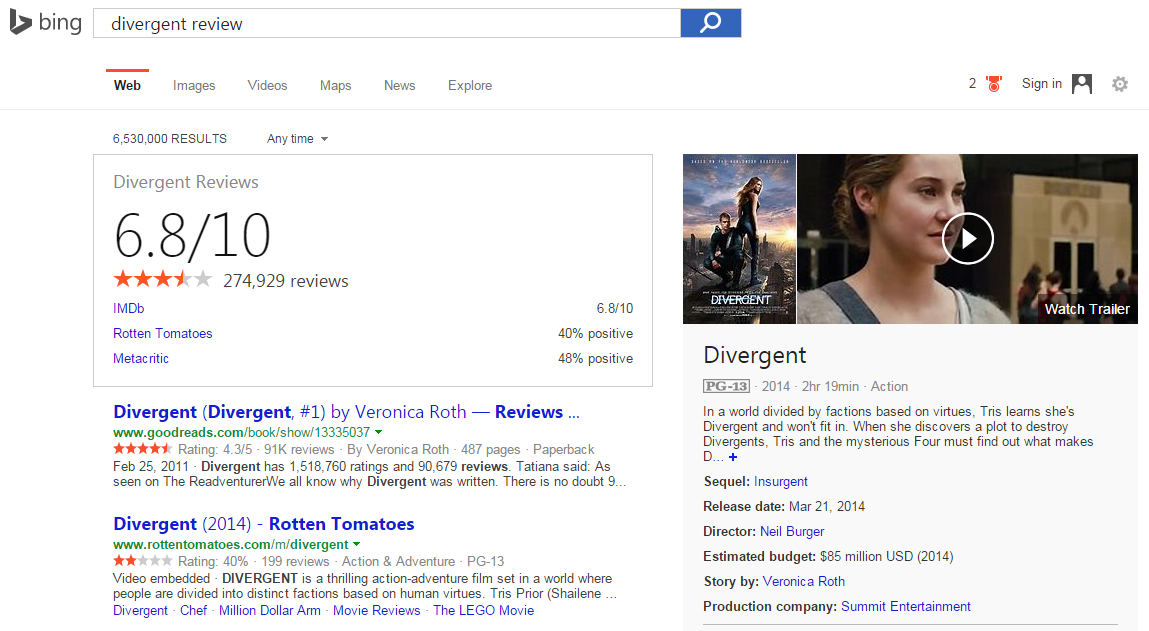Open the settings gear icon
Screen dimensions: 1149x631
pos(1120,84)
